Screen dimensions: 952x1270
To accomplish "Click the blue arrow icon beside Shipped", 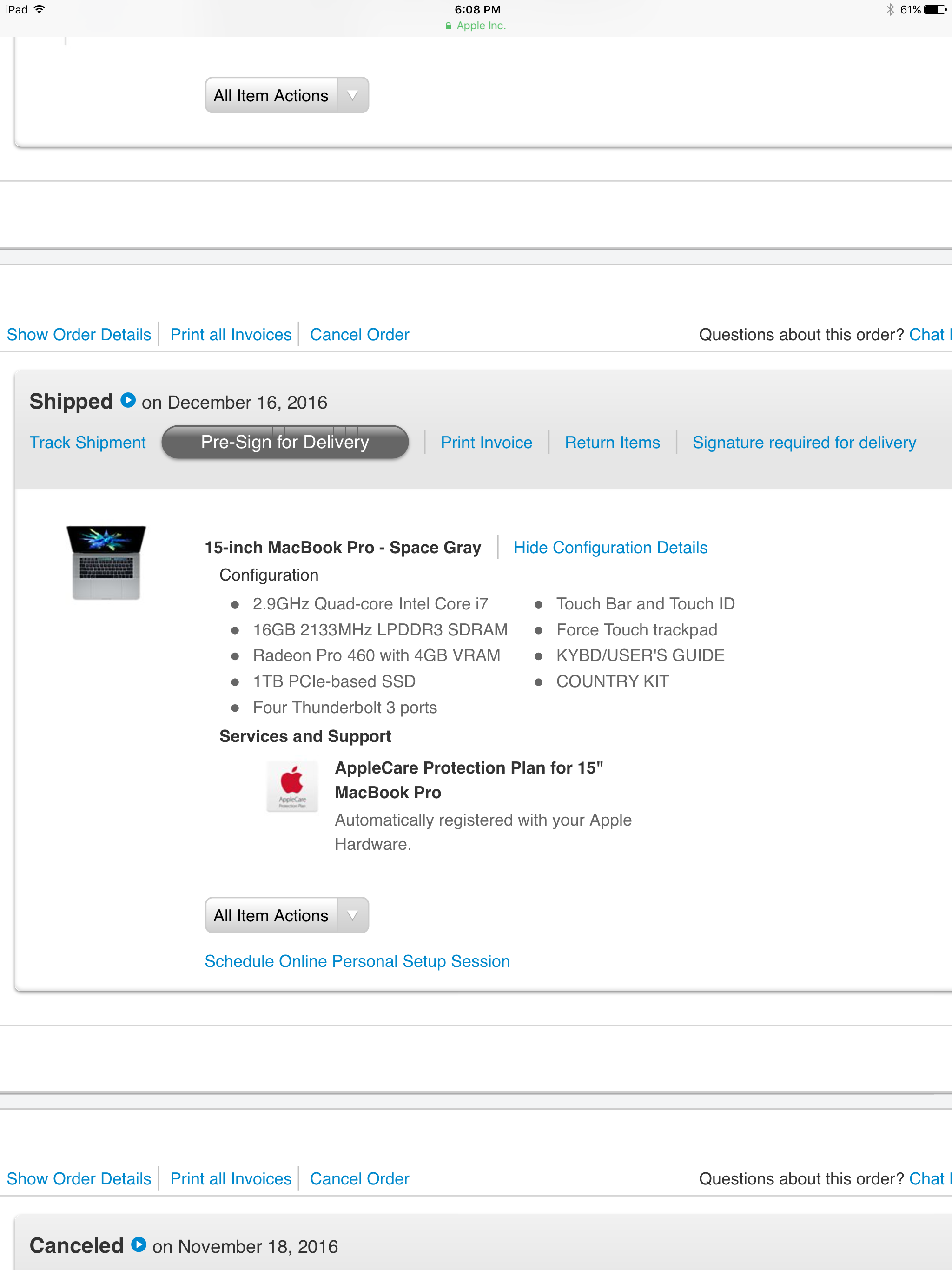I will click(127, 400).
